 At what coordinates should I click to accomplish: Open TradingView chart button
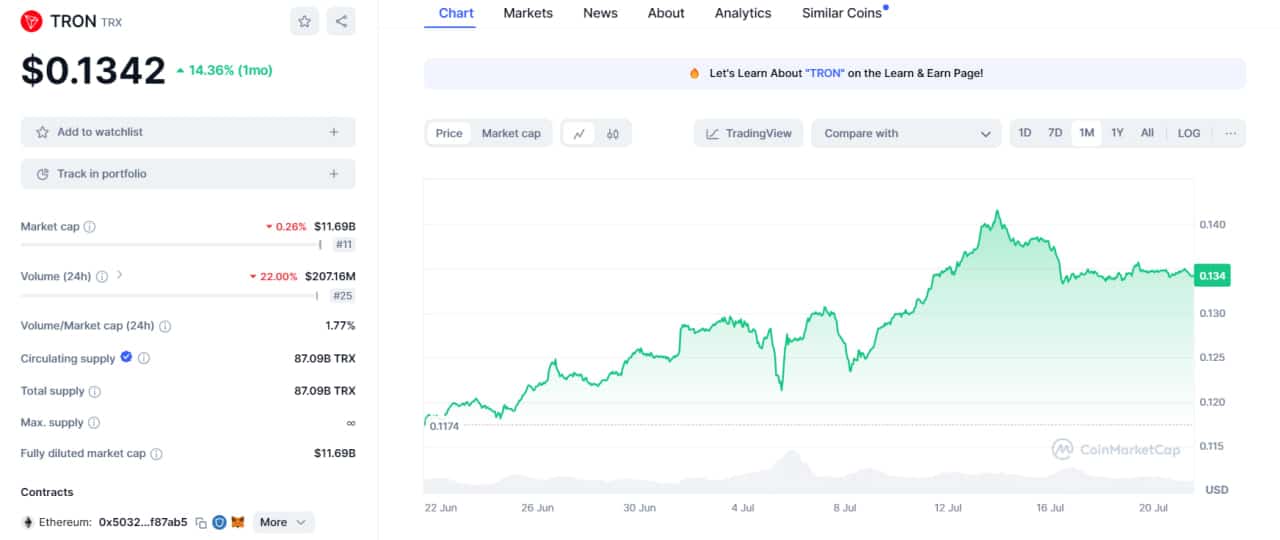point(748,133)
